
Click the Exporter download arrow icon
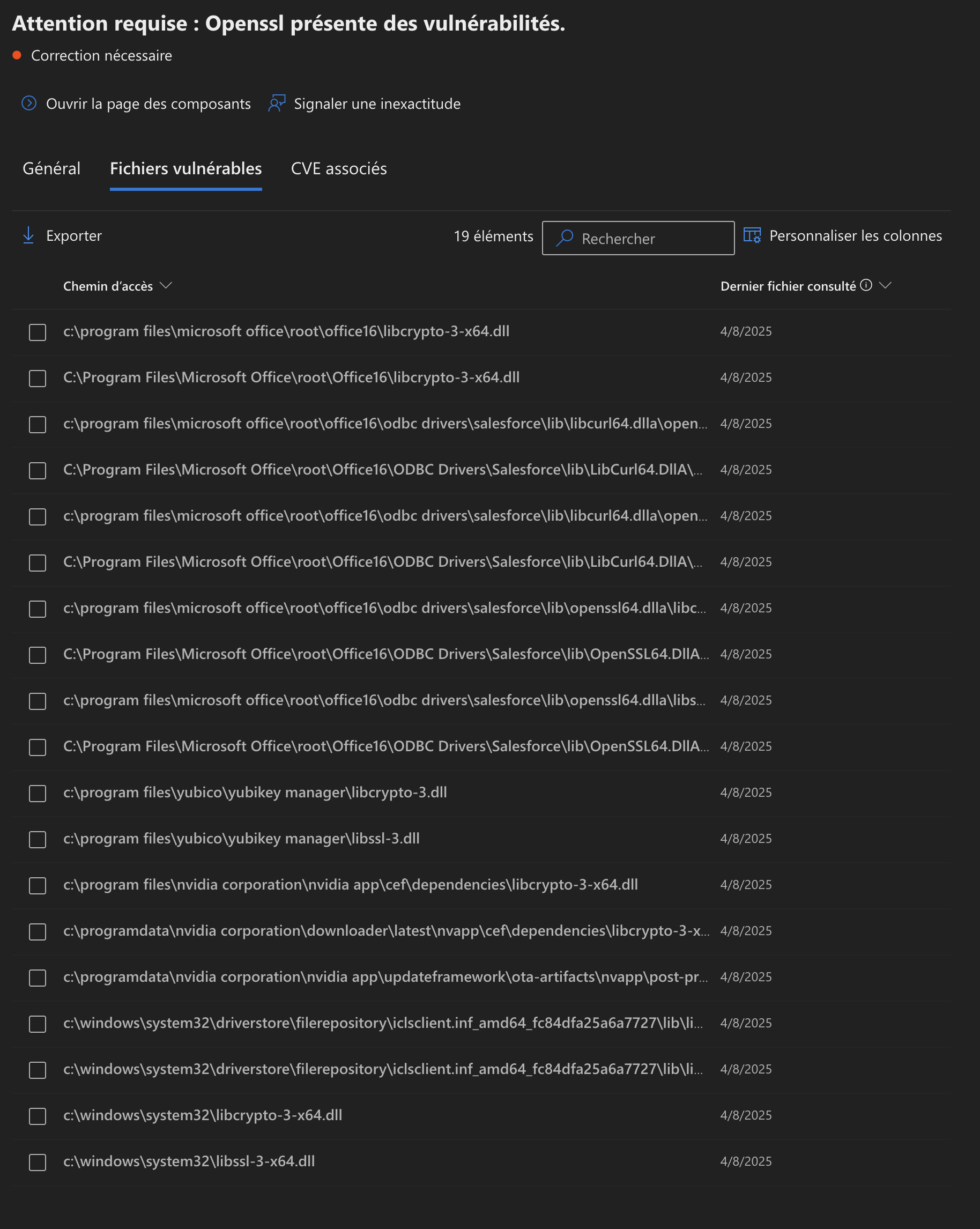[28, 235]
